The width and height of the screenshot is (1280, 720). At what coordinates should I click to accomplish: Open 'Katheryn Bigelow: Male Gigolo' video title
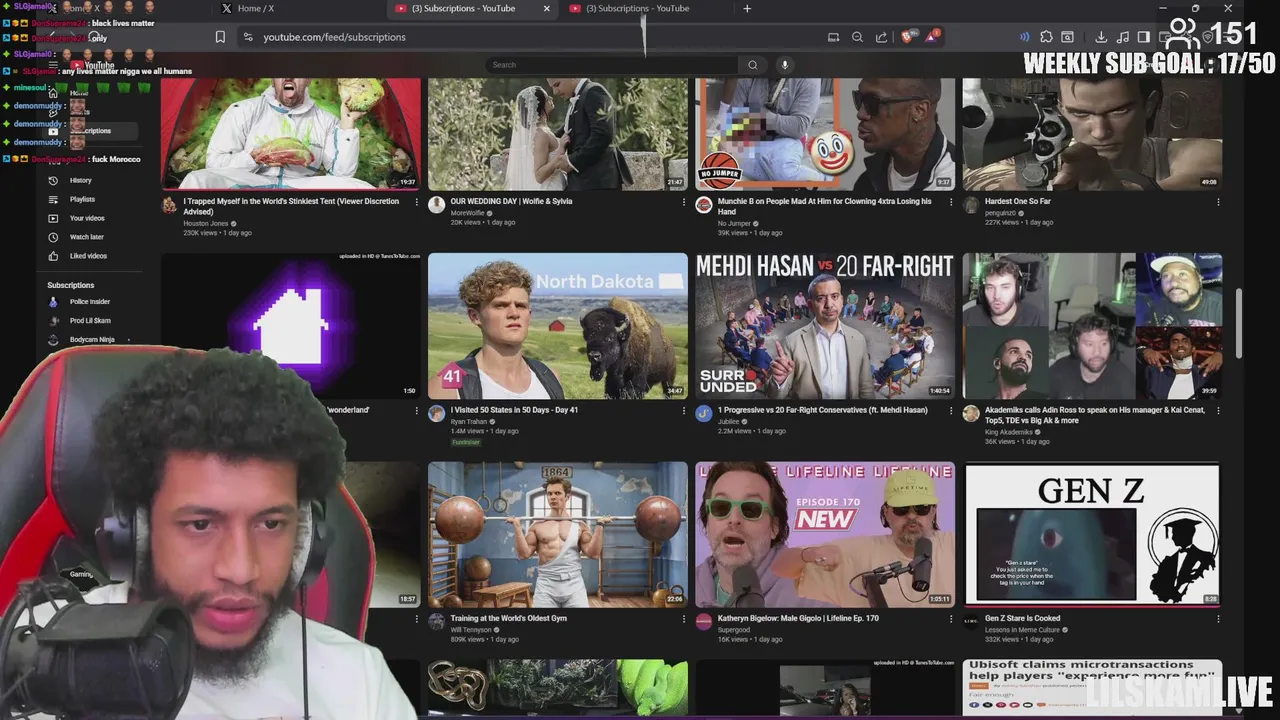point(798,618)
